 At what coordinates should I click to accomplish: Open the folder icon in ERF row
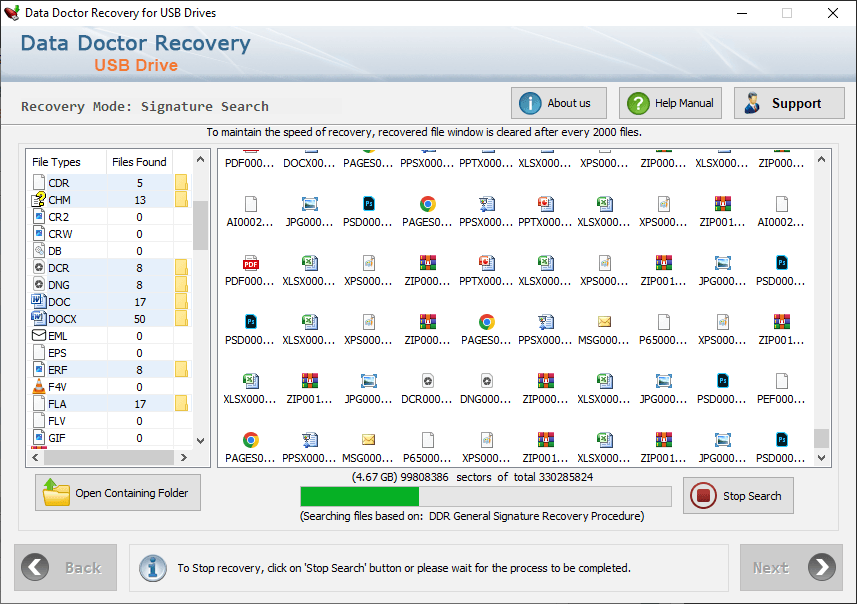(x=181, y=370)
